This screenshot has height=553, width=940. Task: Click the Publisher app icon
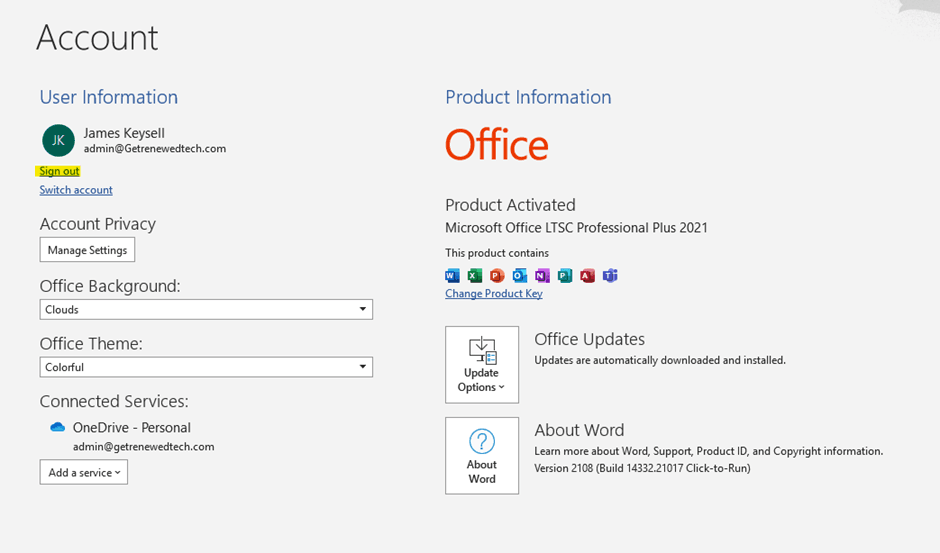point(565,276)
